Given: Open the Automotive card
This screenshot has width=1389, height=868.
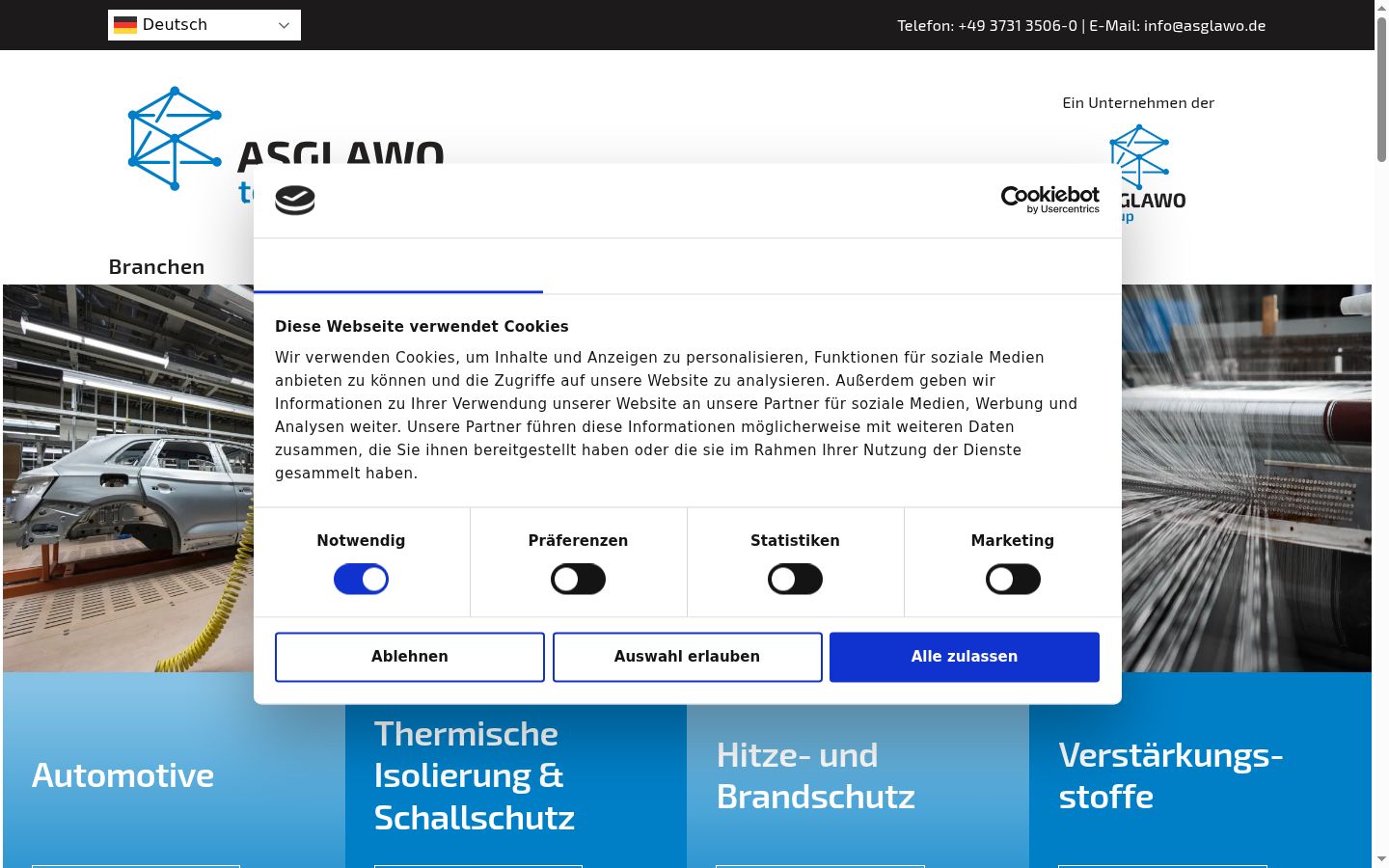Looking at the screenshot, I should 174,770.
